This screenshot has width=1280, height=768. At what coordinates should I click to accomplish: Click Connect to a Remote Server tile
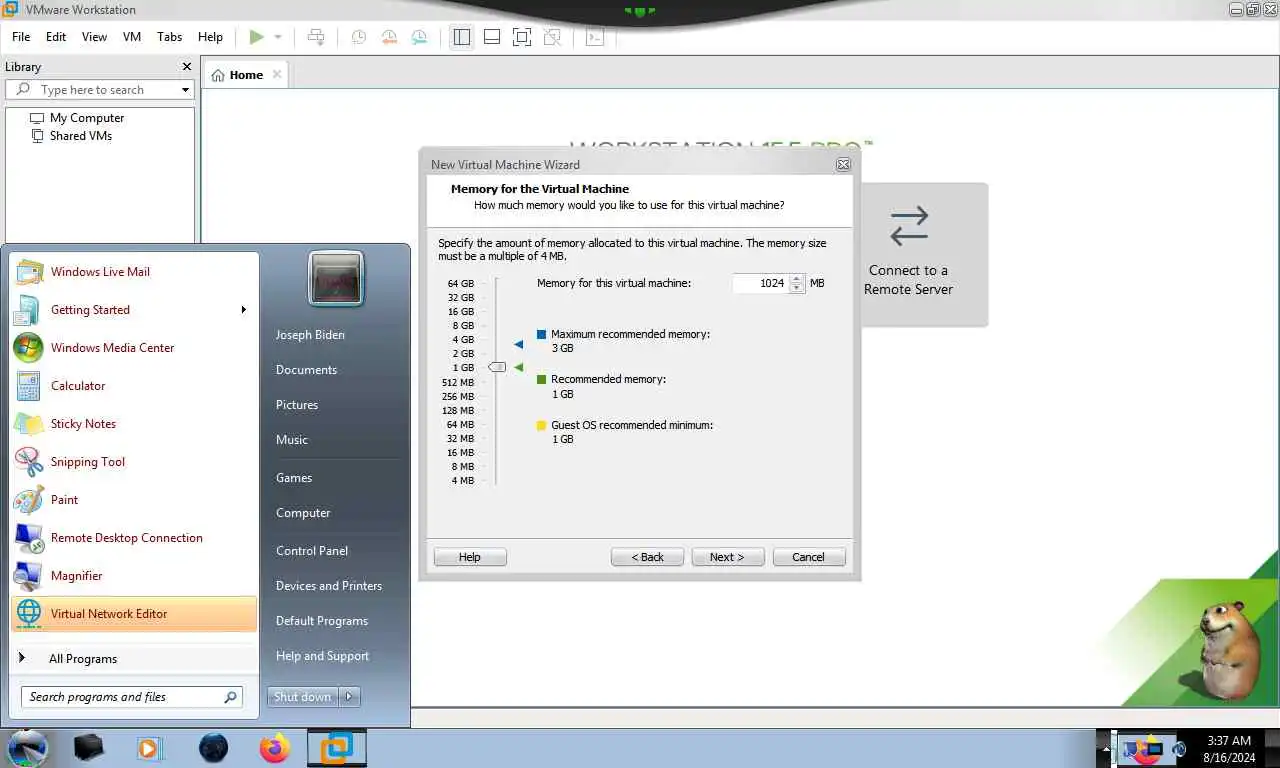908,254
